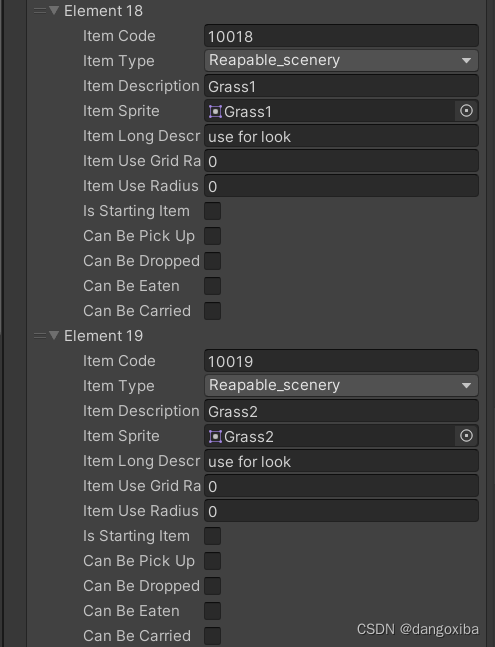This screenshot has width=495, height=647.
Task: Grab Element 18 reorder handle
Action: [x=40, y=11]
